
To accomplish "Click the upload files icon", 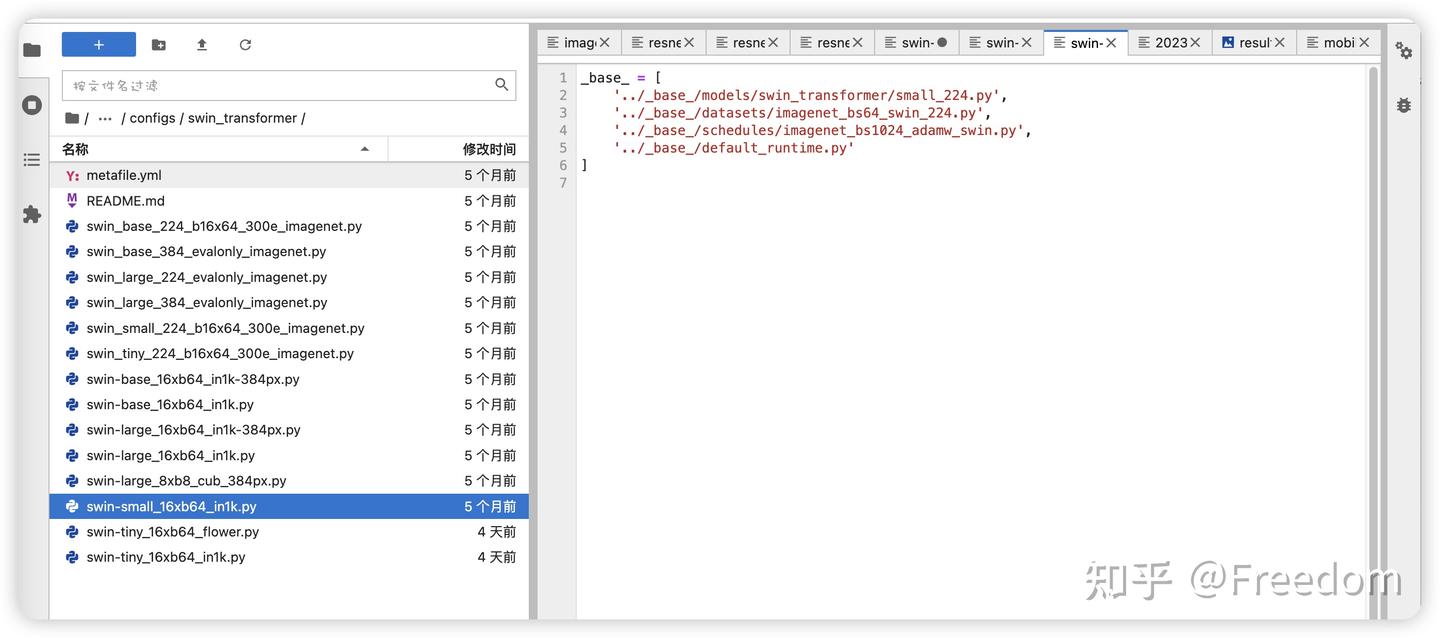I will [x=202, y=45].
